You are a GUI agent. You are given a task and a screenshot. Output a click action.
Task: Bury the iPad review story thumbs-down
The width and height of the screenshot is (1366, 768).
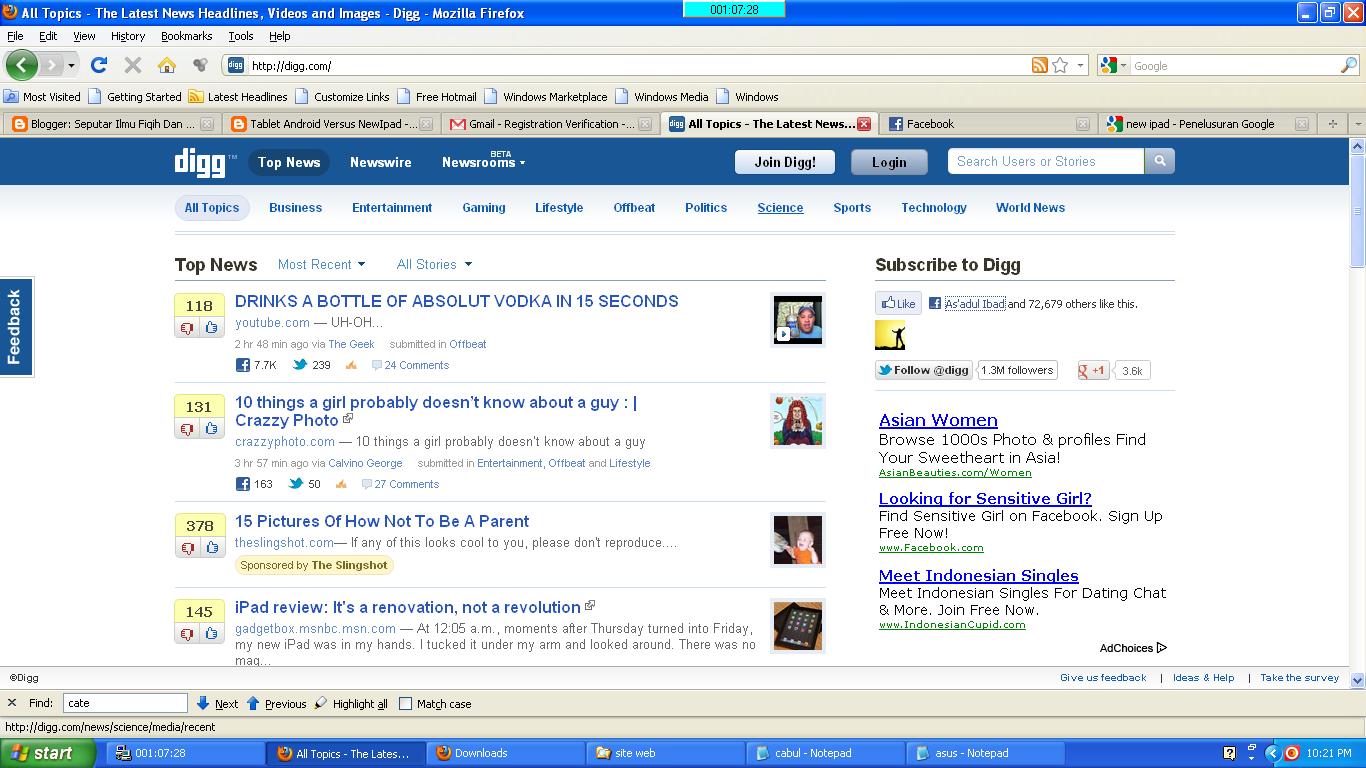pos(187,633)
